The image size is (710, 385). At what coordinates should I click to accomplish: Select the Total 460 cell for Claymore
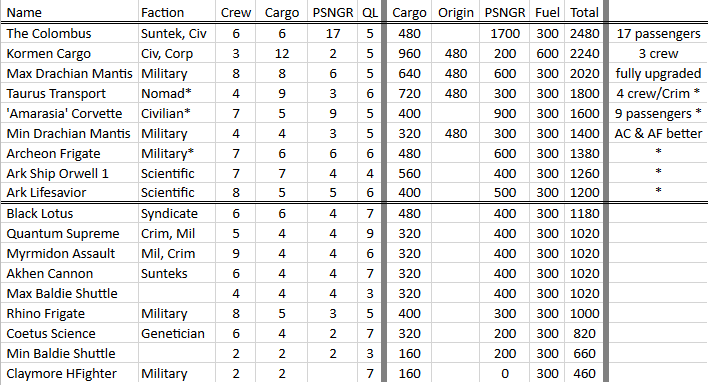coord(584,373)
